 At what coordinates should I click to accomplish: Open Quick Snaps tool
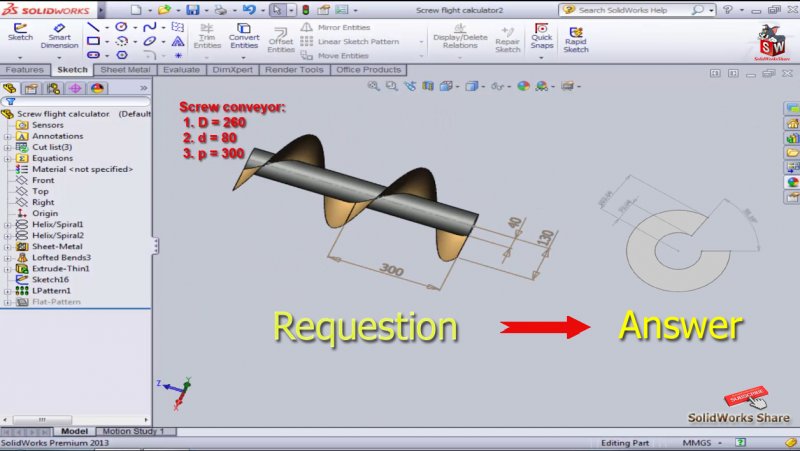[541, 36]
